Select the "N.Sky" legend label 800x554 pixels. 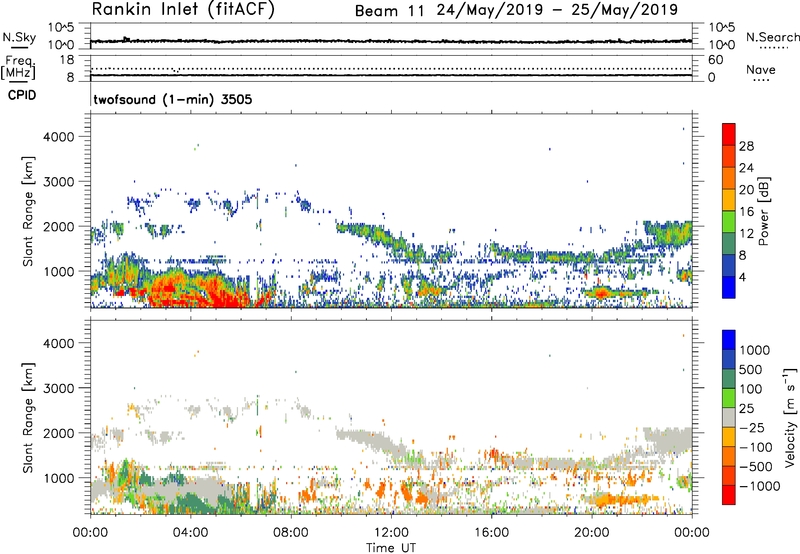tap(19, 37)
